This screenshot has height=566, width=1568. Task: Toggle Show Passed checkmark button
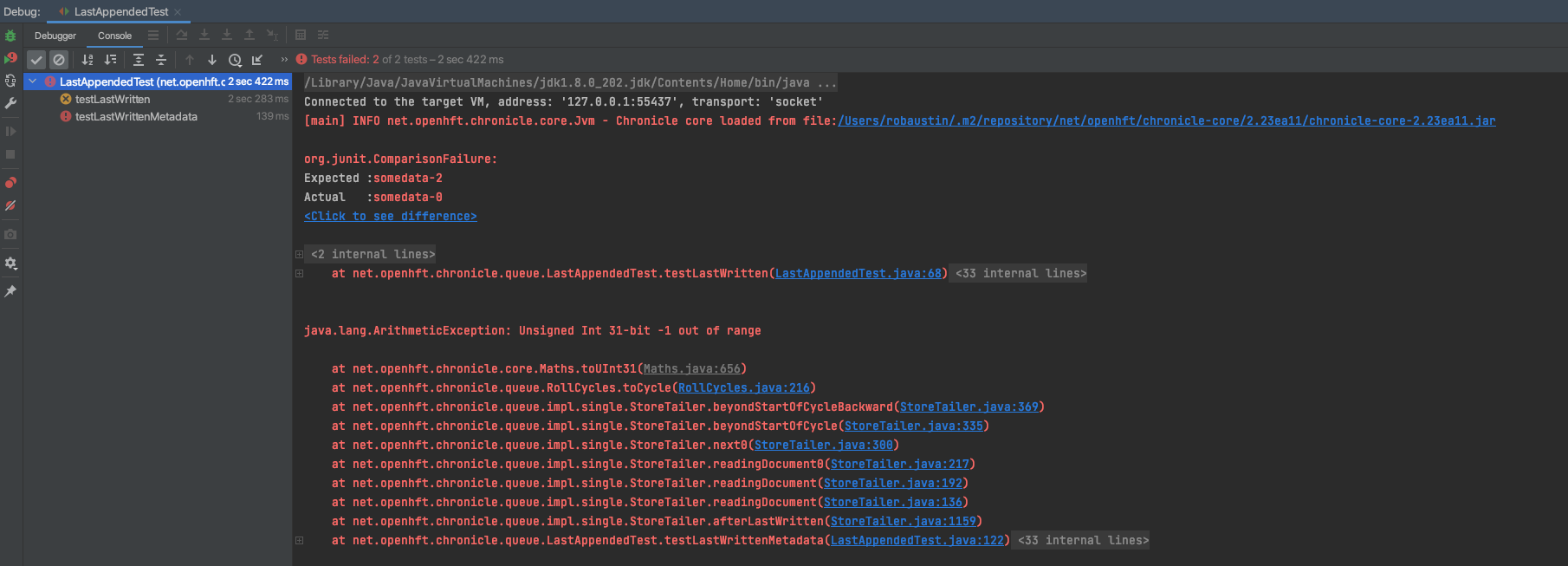click(36, 60)
